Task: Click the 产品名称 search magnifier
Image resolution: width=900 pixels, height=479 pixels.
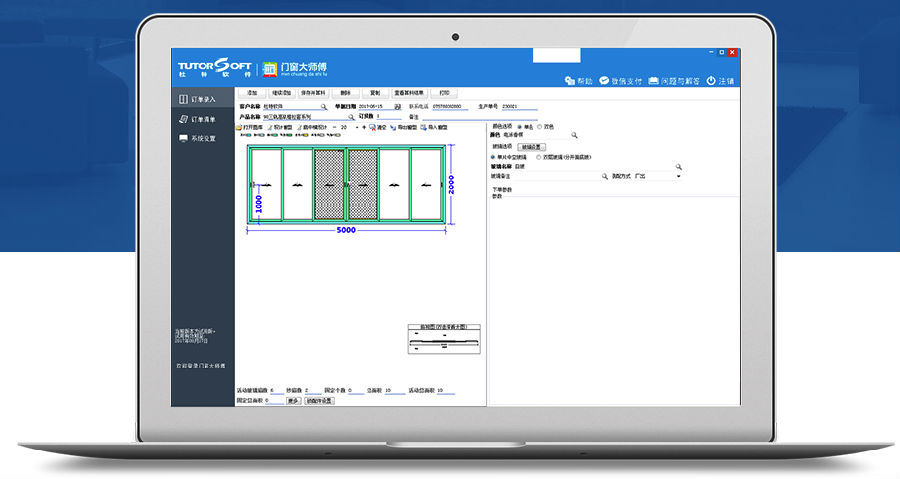Action: click(x=351, y=116)
